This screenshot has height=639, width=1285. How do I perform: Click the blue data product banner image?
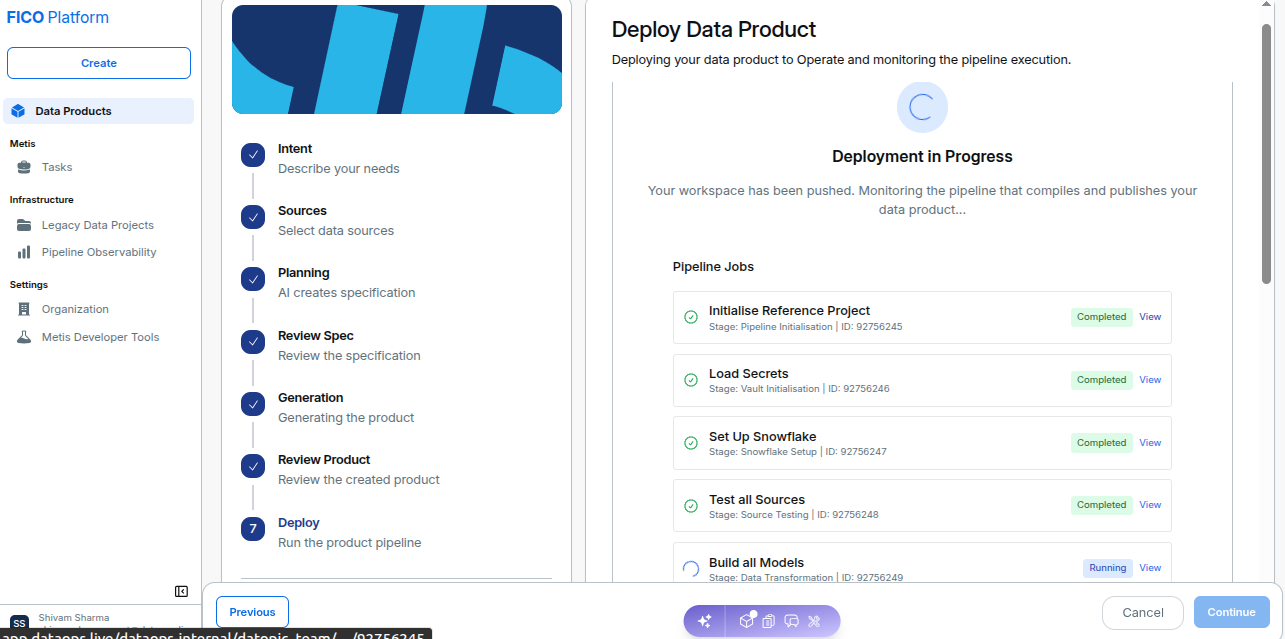(397, 60)
